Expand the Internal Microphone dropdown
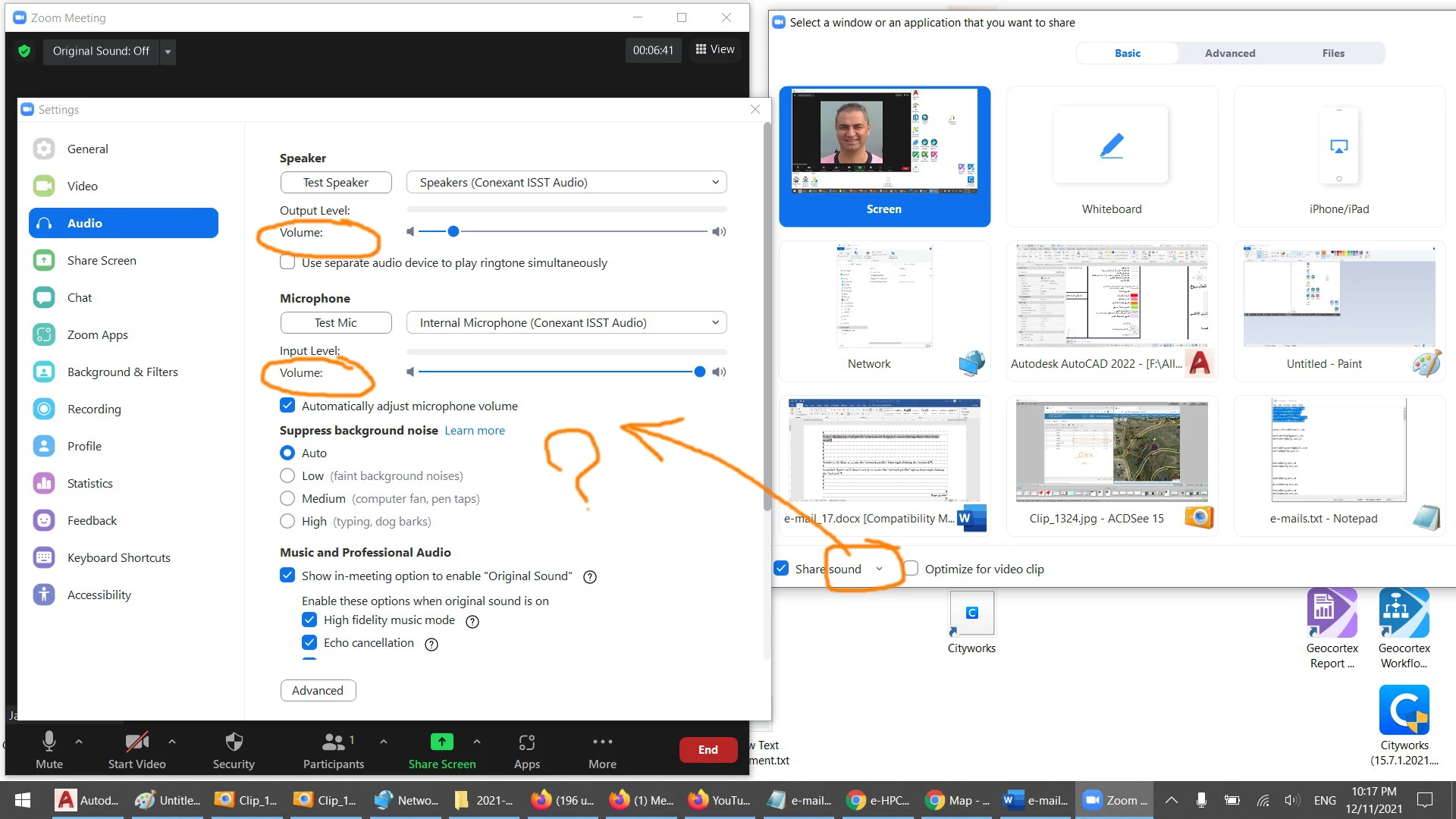 tap(566, 322)
